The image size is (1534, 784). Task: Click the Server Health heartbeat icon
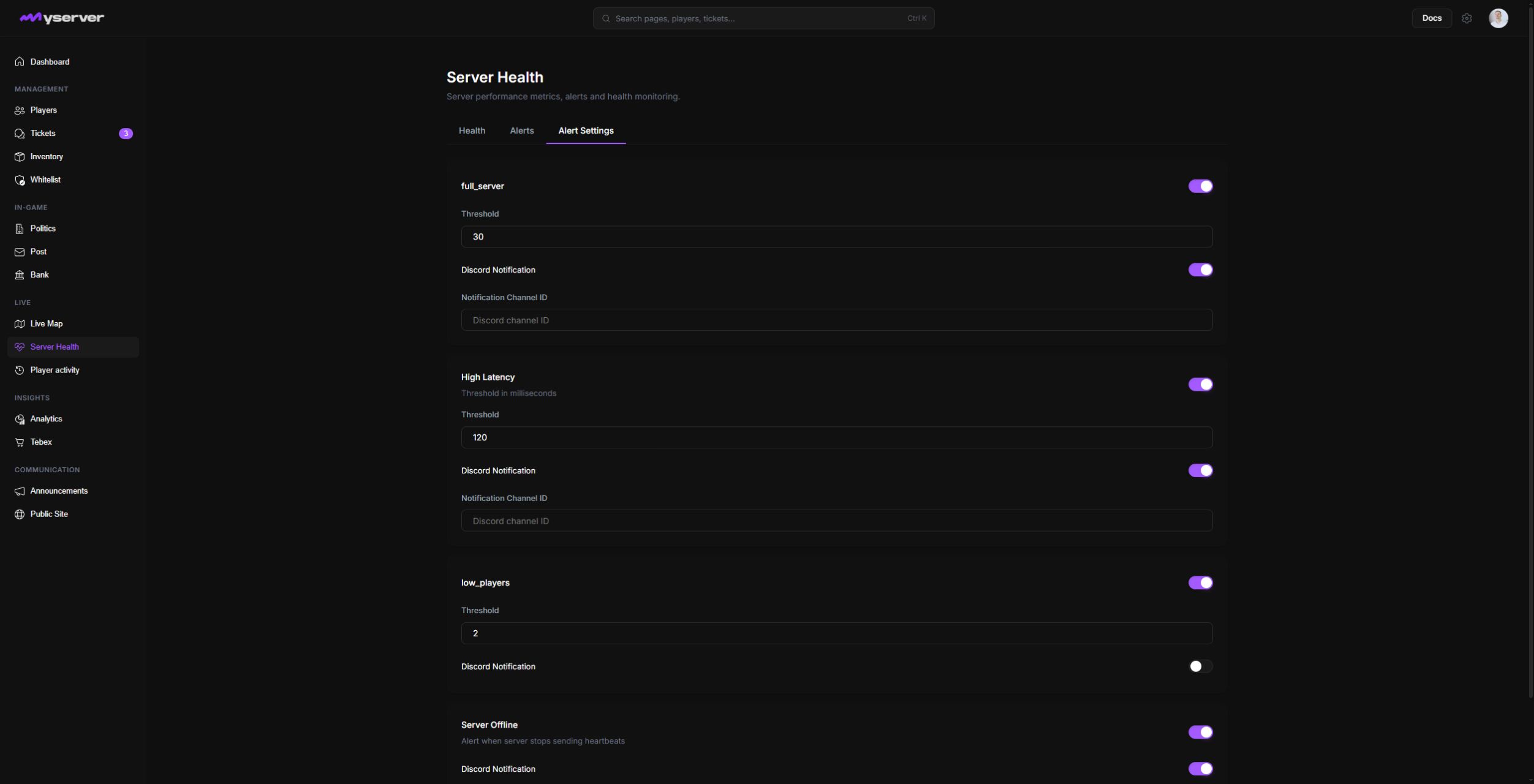pyautogui.click(x=20, y=347)
